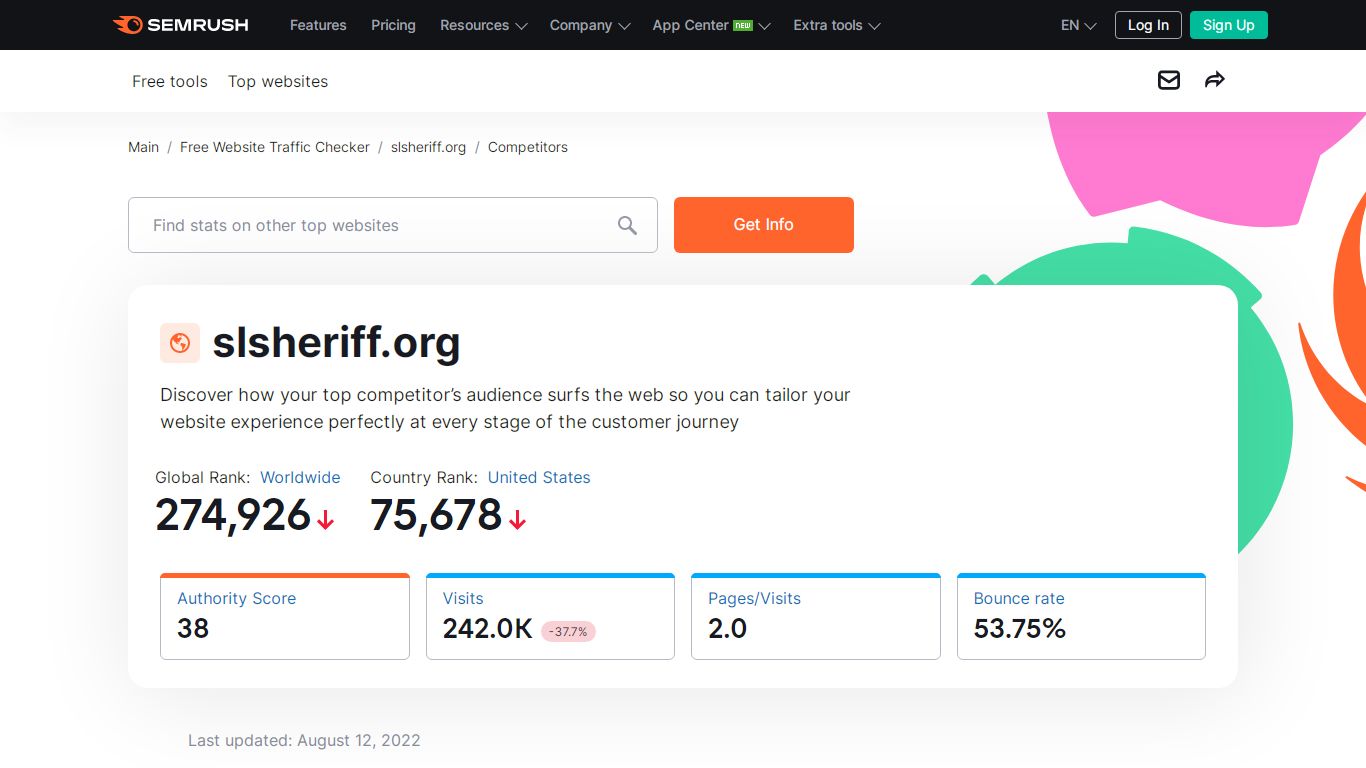Click the search magnifier icon
Screen dimensions: 1366x768
coord(627,225)
